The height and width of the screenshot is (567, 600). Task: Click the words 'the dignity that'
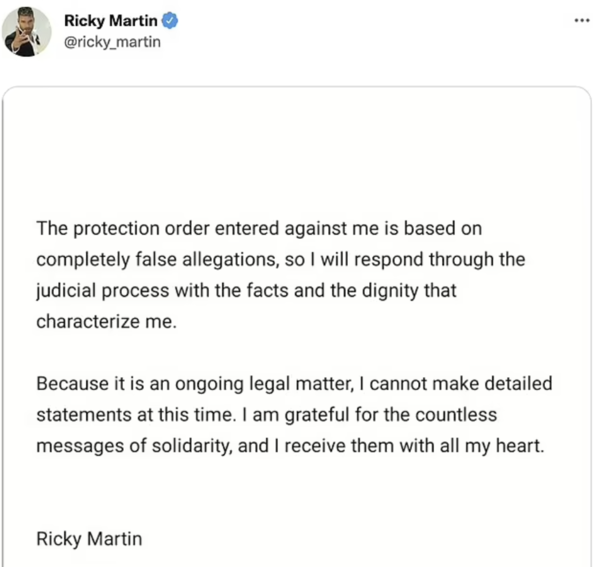[393, 290]
